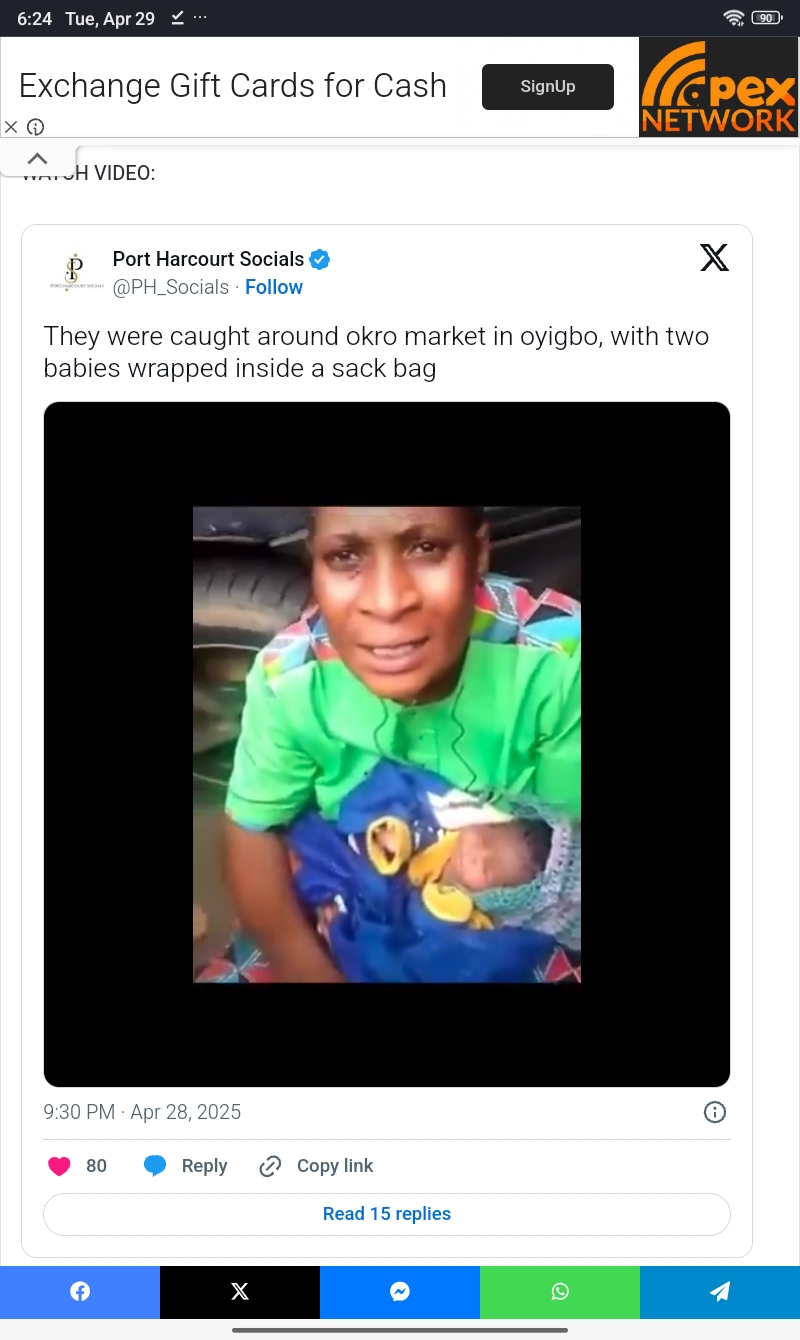The height and width of the screenshot is (1340, 800).
Task: Share article on X bottom bar
Action: [x=240, y=1292]
